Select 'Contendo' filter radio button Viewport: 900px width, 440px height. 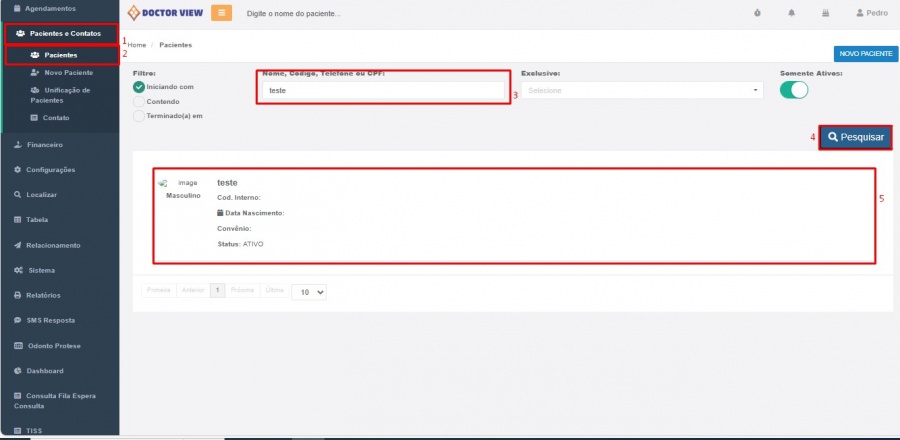pyautogui.click(x=139, y=101)
